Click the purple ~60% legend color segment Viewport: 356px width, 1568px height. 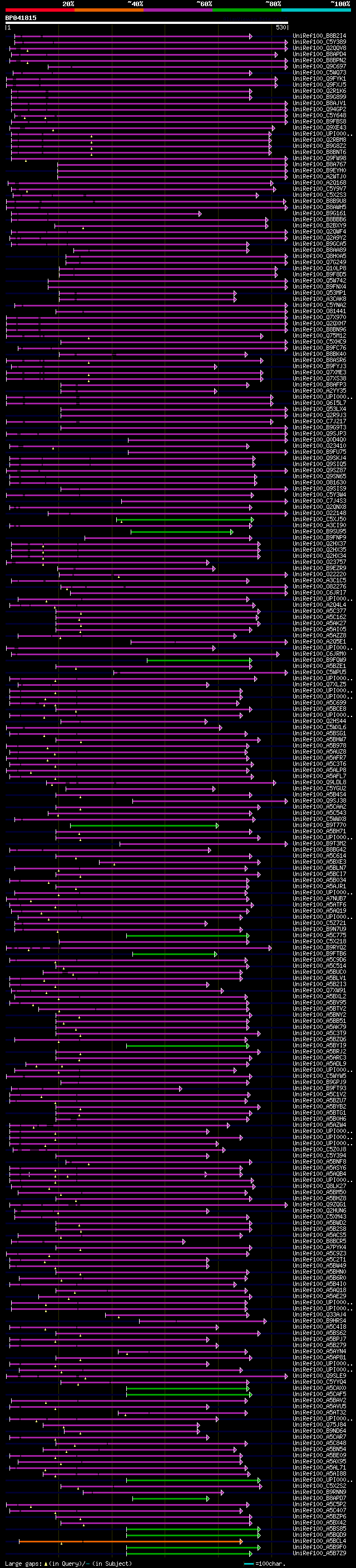pos(179,11)
